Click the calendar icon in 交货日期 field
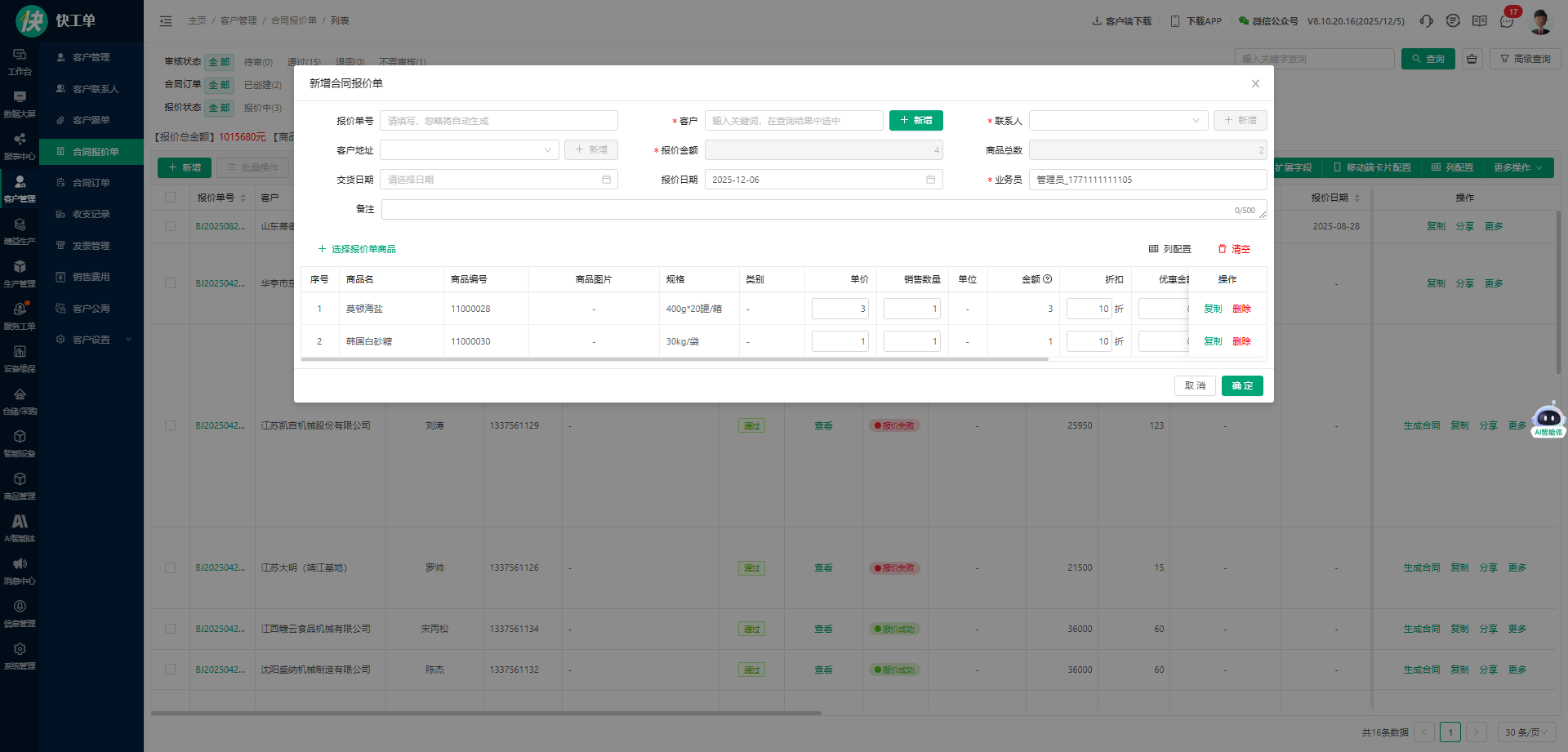The image size is (1568, 752). (x=606, y=180)
